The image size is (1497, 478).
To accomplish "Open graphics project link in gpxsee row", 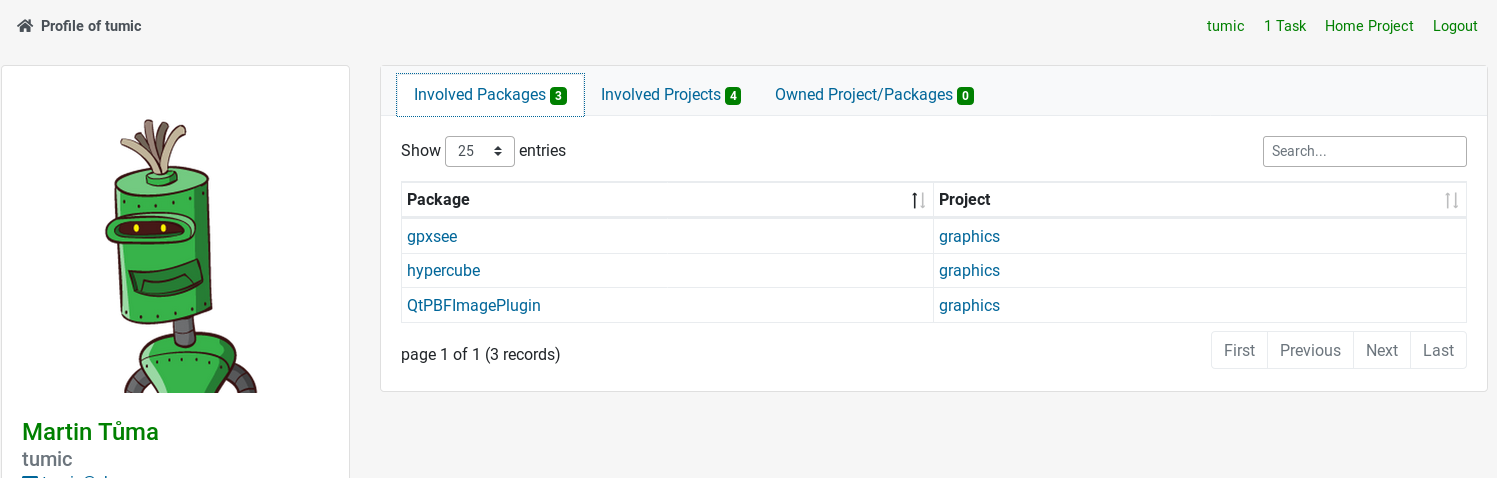I will tap(969, 237).
